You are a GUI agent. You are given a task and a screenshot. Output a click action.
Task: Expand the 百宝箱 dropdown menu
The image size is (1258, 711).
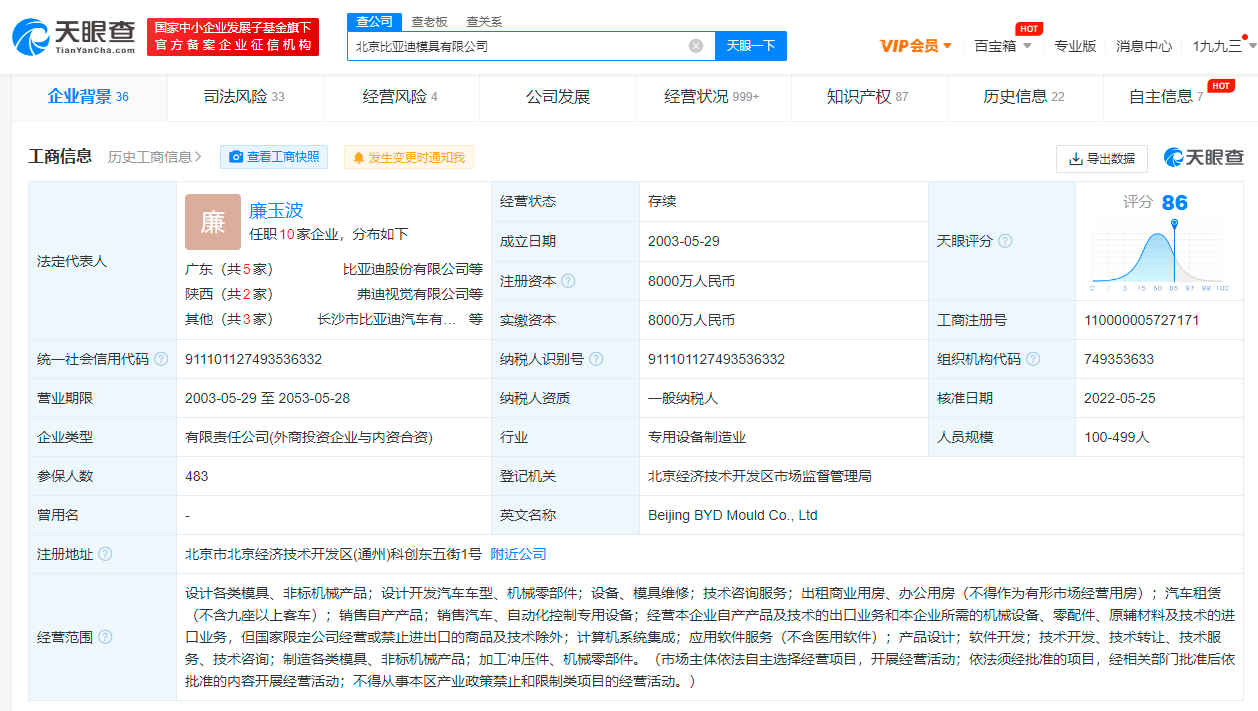tap(1001, 46)
